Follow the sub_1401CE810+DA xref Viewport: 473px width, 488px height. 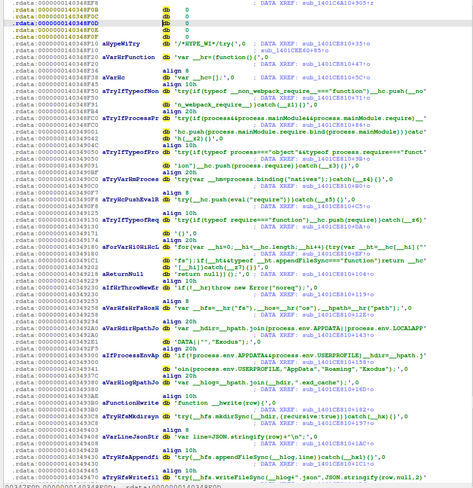(x=336, y=227)
